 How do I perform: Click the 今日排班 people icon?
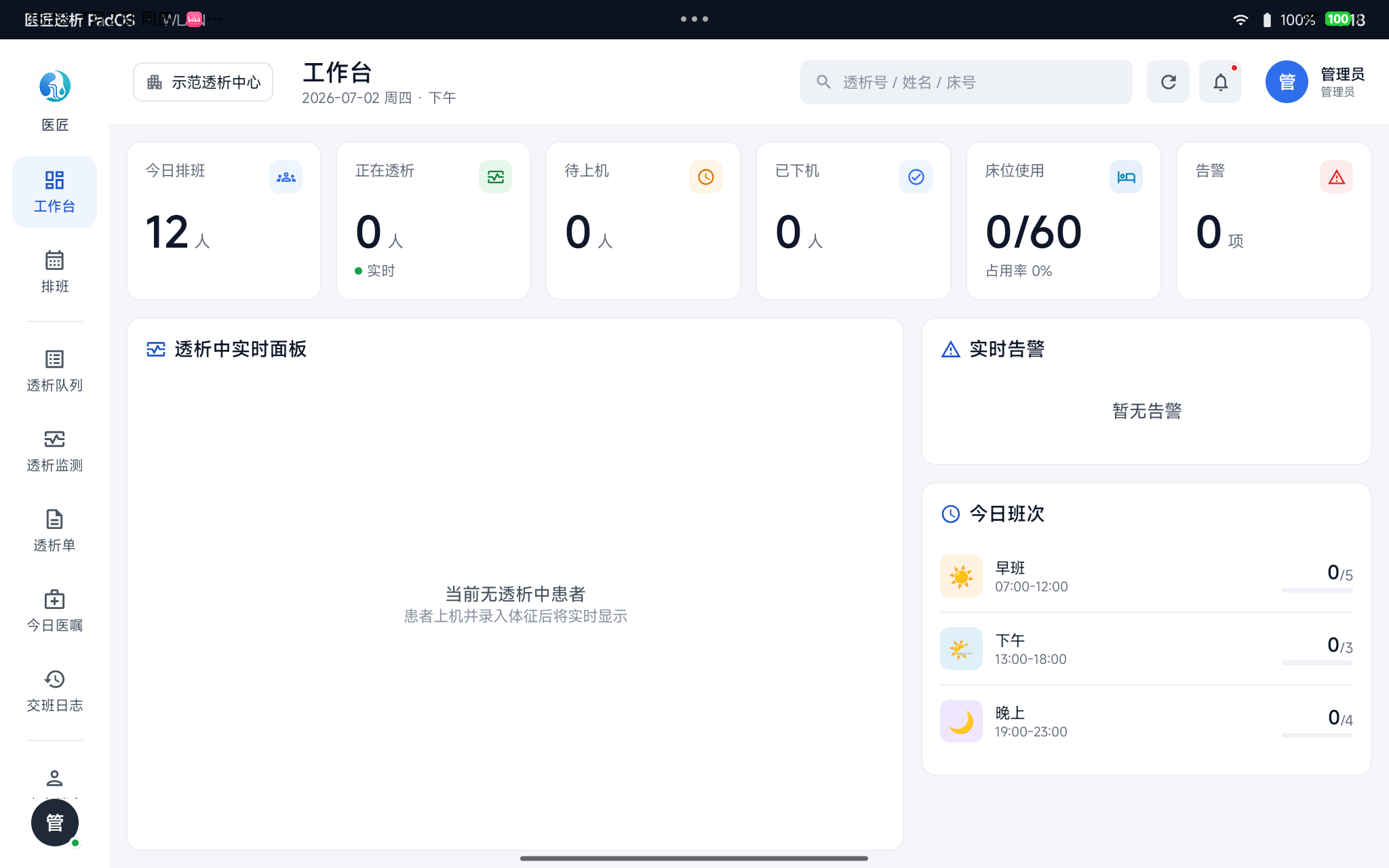(286, 177)
